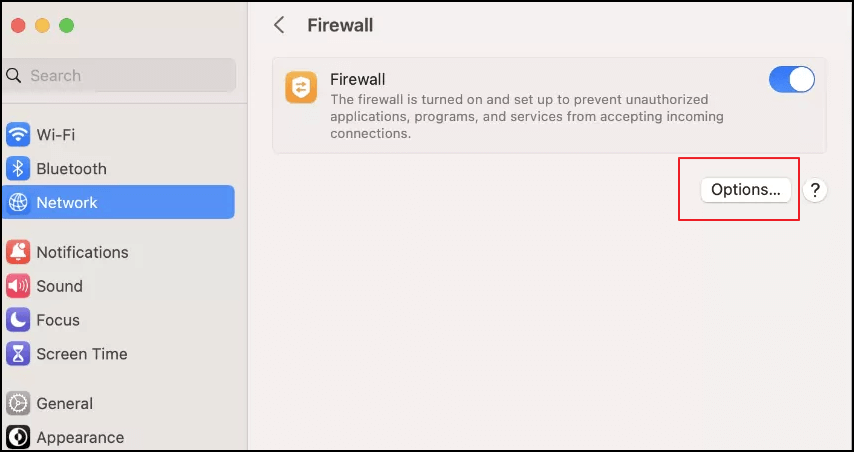This screenshot has height=452, width=854.
Task: Open Screen Time settings label
Action: pyautogui.click(x=82, y=354)
